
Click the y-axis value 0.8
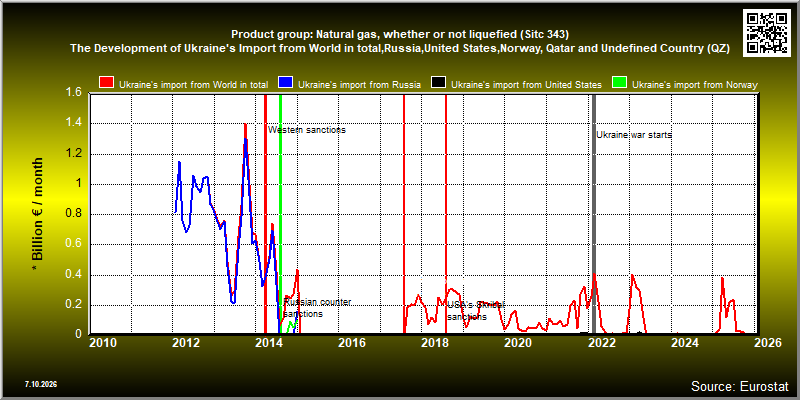[x=74, y=214]
